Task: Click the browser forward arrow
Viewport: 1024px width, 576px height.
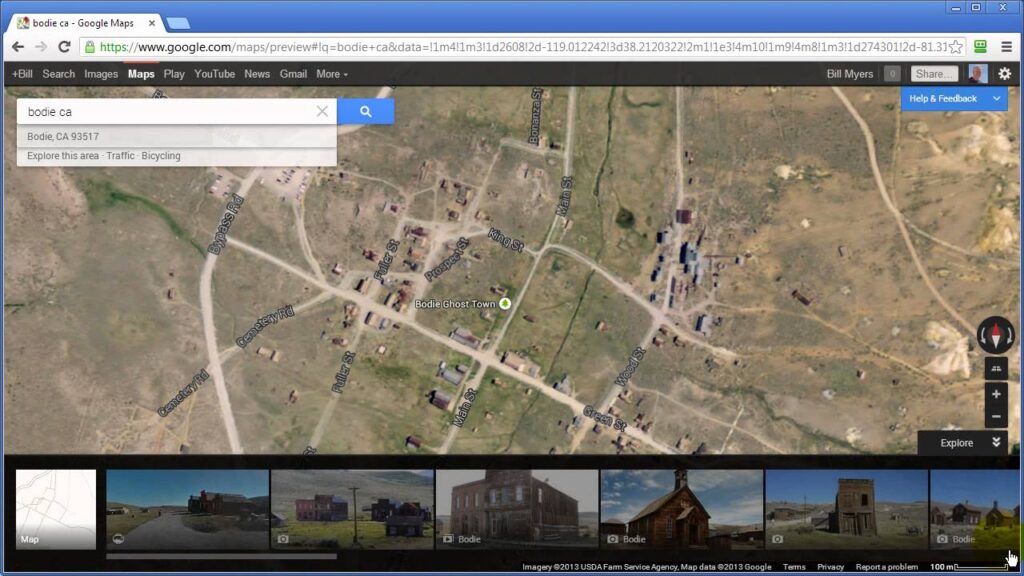Action: 40,47
